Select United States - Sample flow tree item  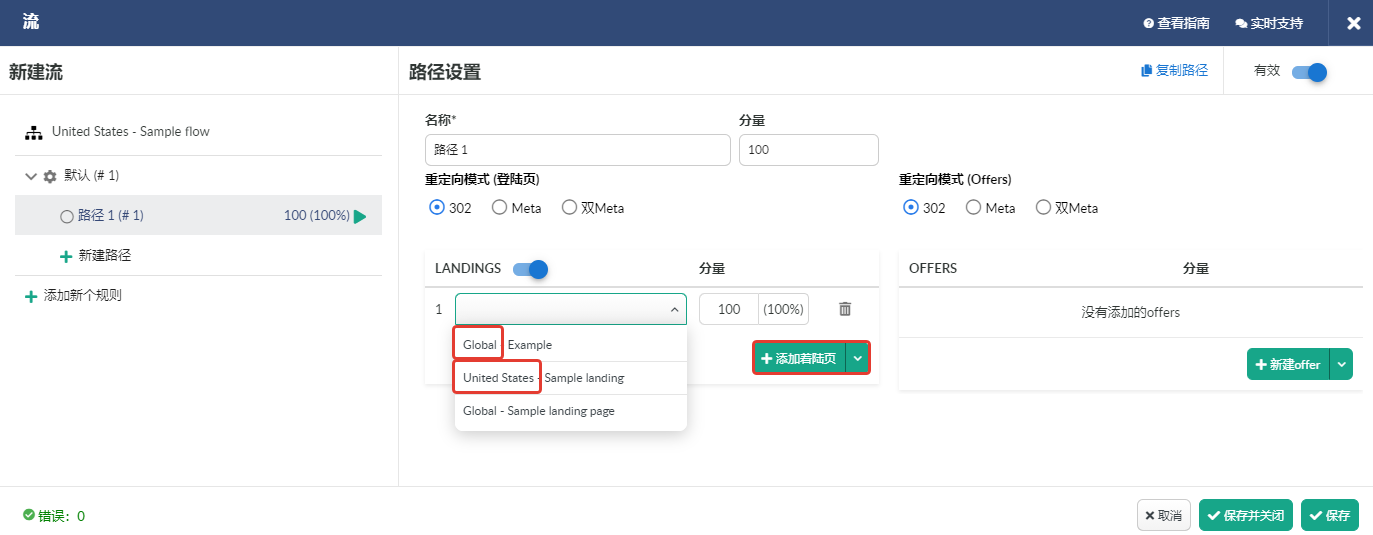click(131, 131)
